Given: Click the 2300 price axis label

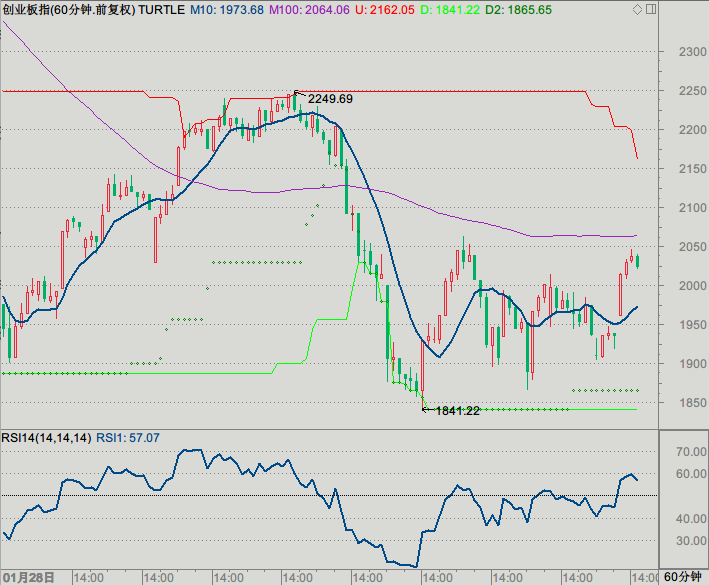Looking at the screenshot, I should click(x=692, y=52).
